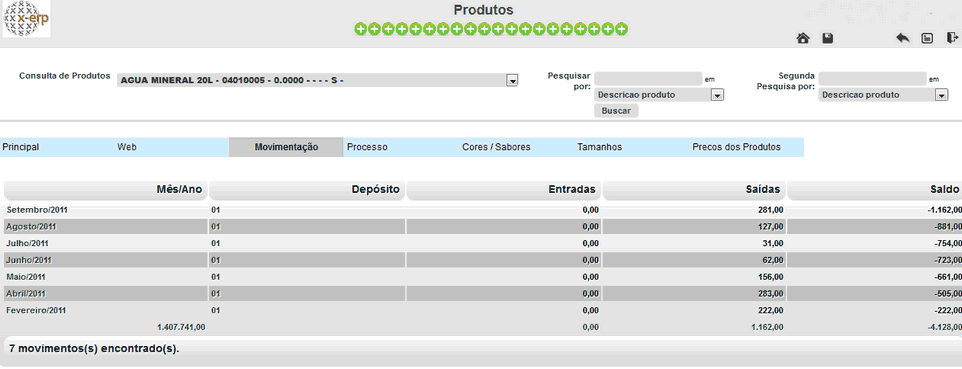Go to the home page icon

point(802,39)
